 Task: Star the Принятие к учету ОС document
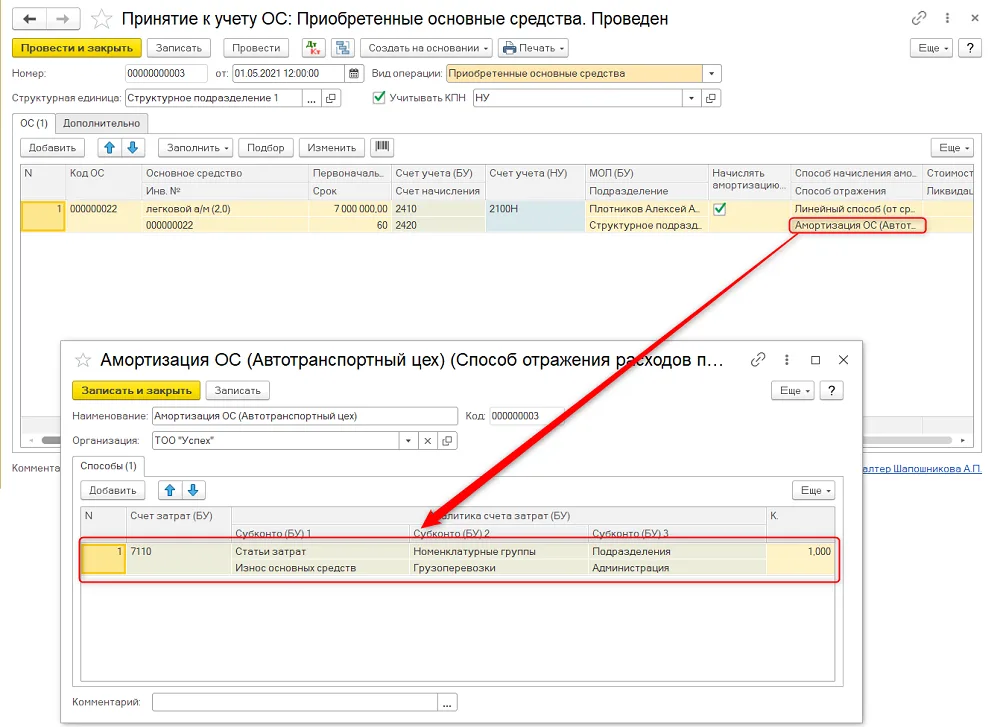[x=101, y=19]
